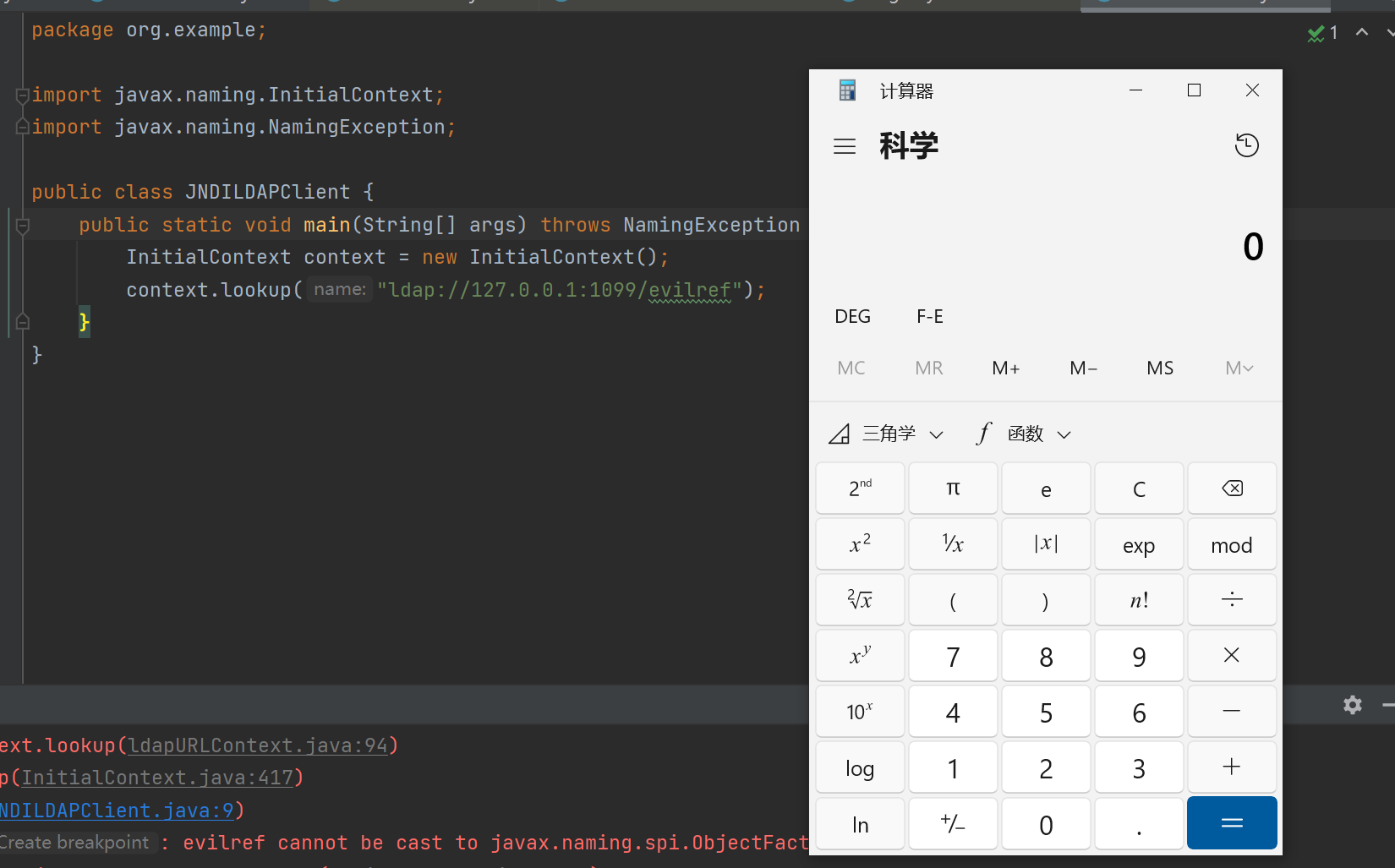Click the main method closing fold marker

coord(23,321)
